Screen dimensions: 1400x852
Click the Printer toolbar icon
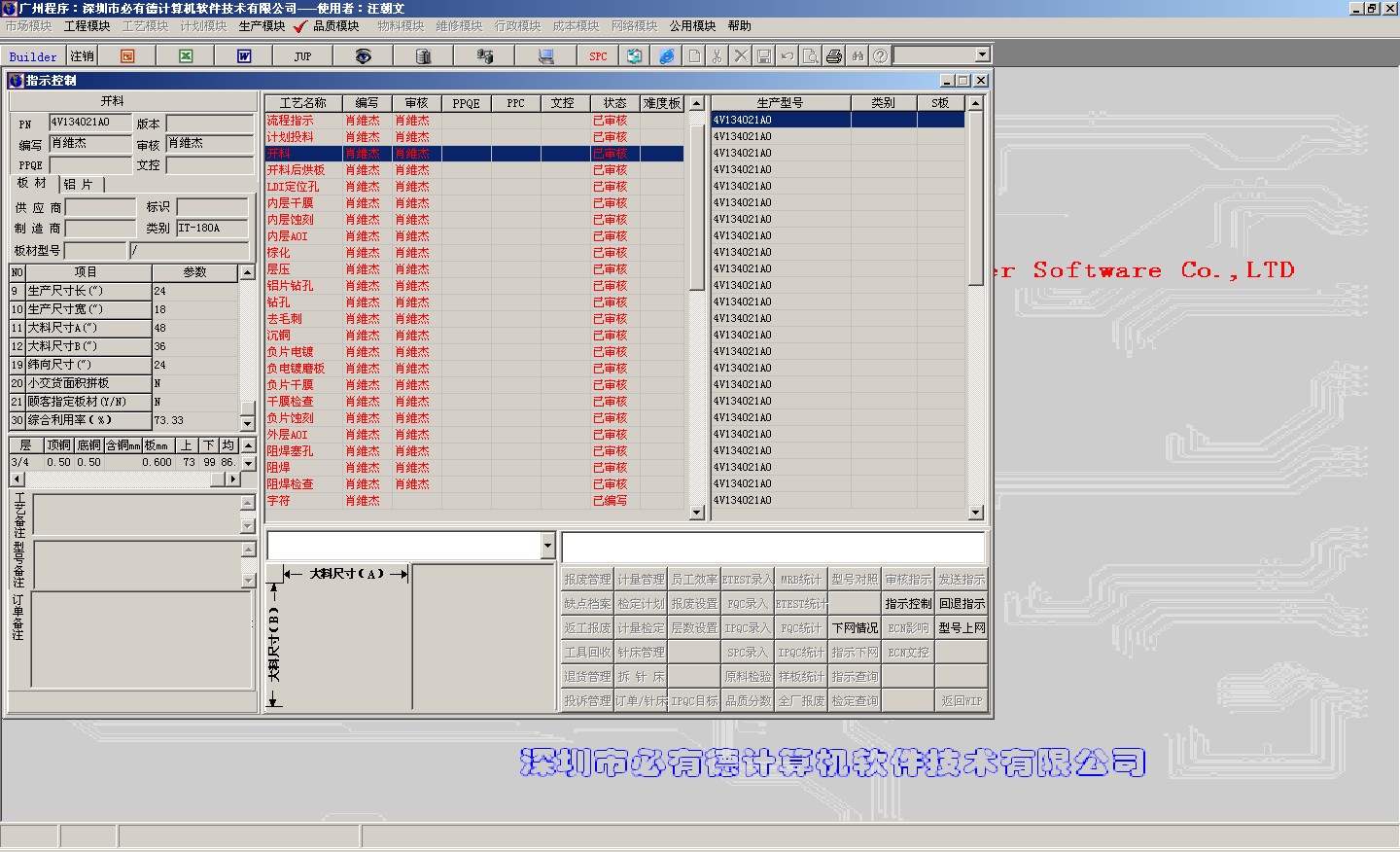click(x=834, y=56)
